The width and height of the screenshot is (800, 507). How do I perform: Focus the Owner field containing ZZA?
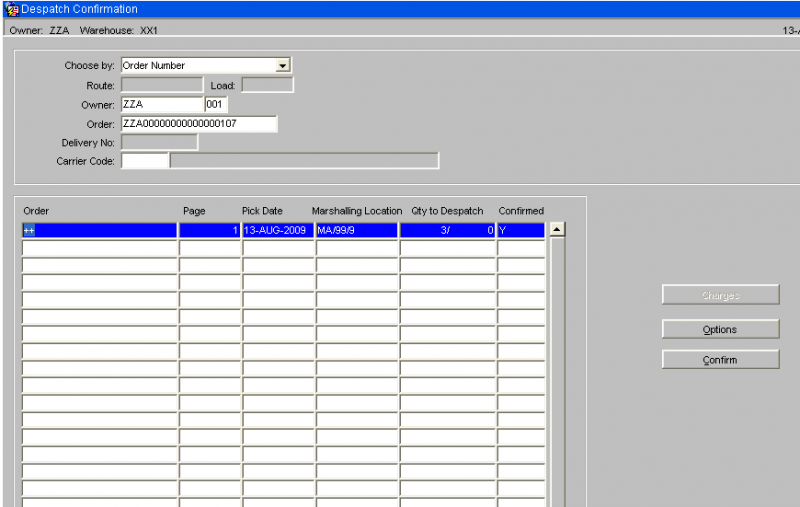click(162, 105)
